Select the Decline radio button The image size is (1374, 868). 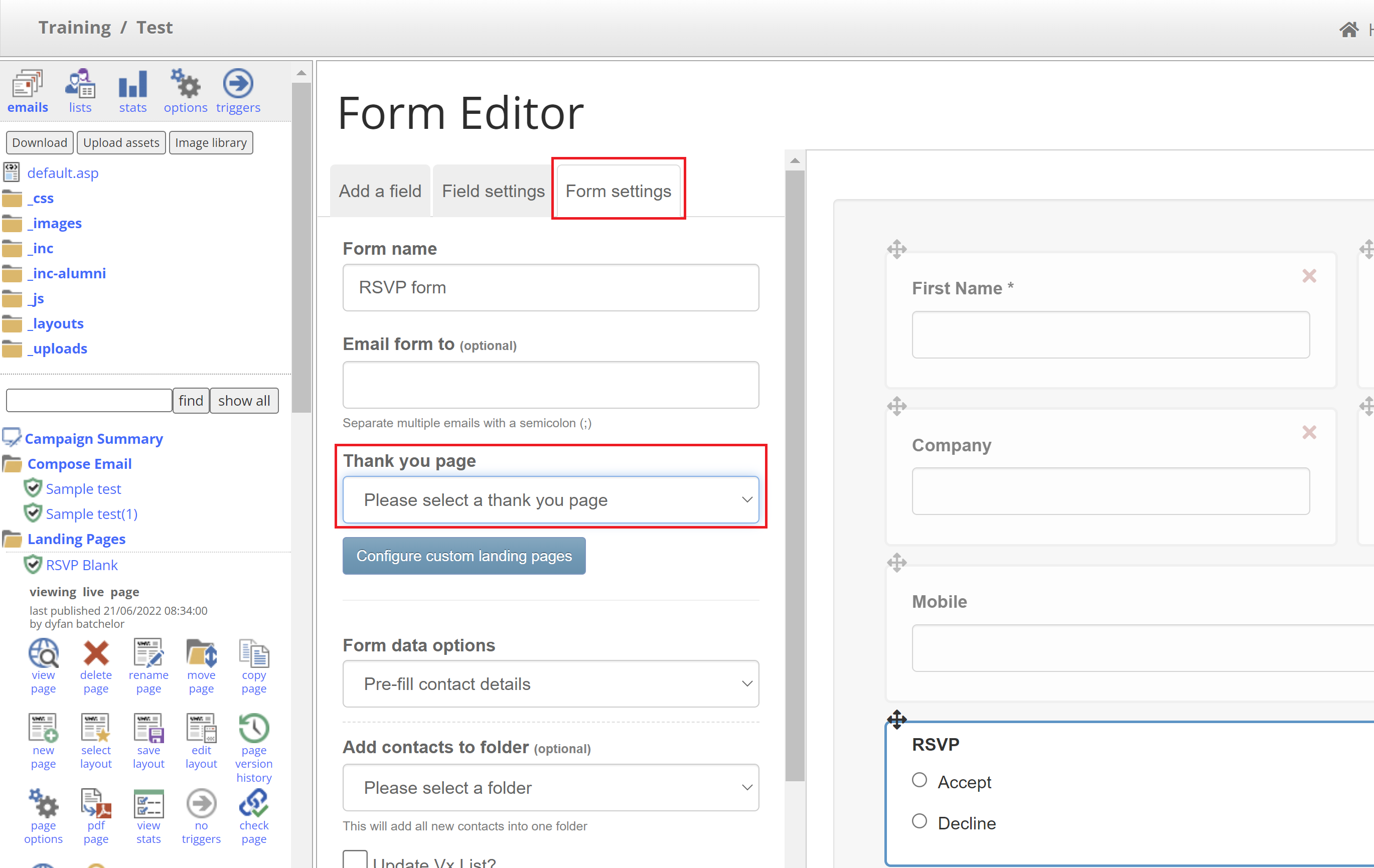[x=919, y=821]
